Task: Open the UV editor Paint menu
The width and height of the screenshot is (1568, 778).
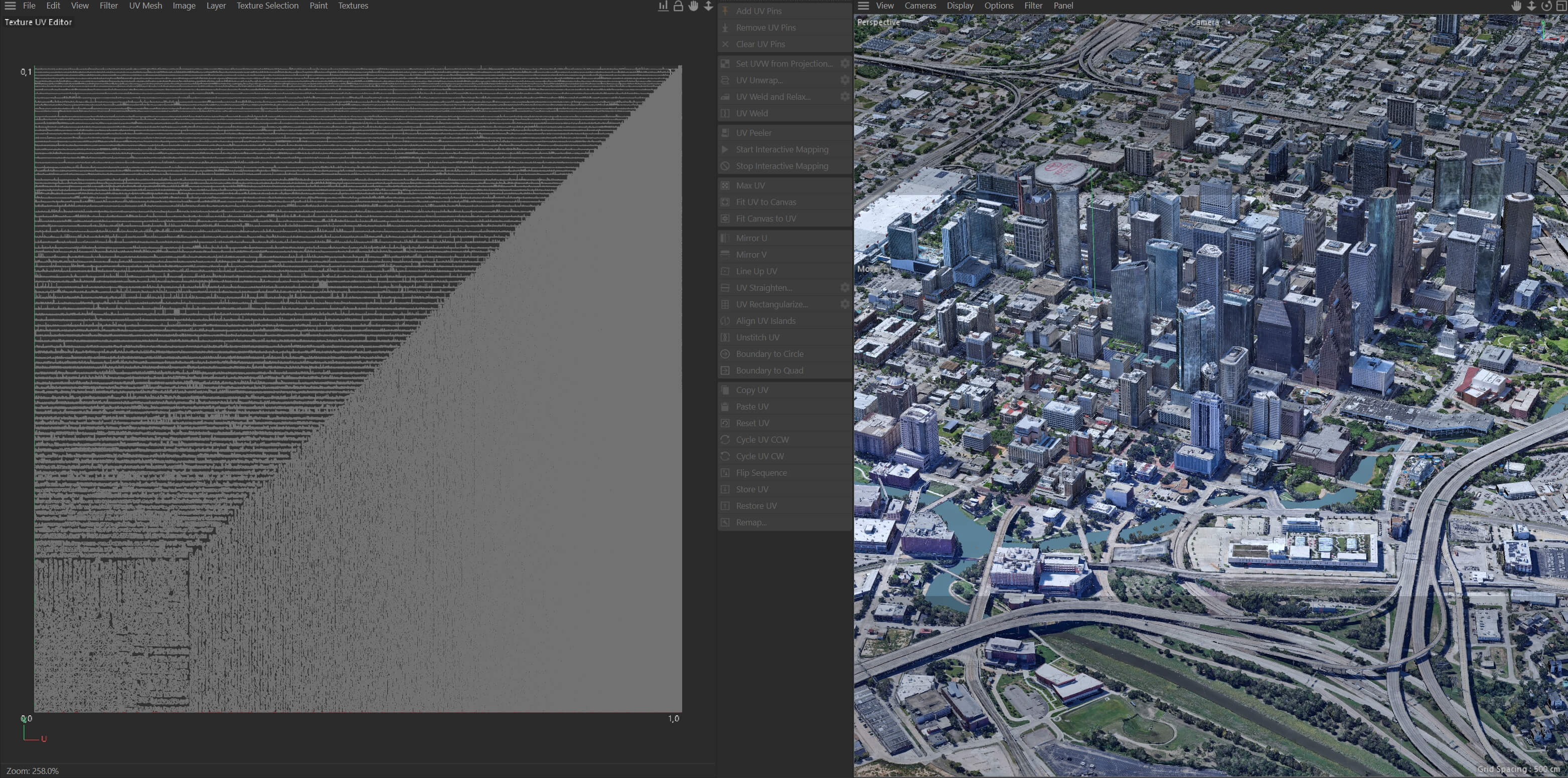Action: pos(319,6)
